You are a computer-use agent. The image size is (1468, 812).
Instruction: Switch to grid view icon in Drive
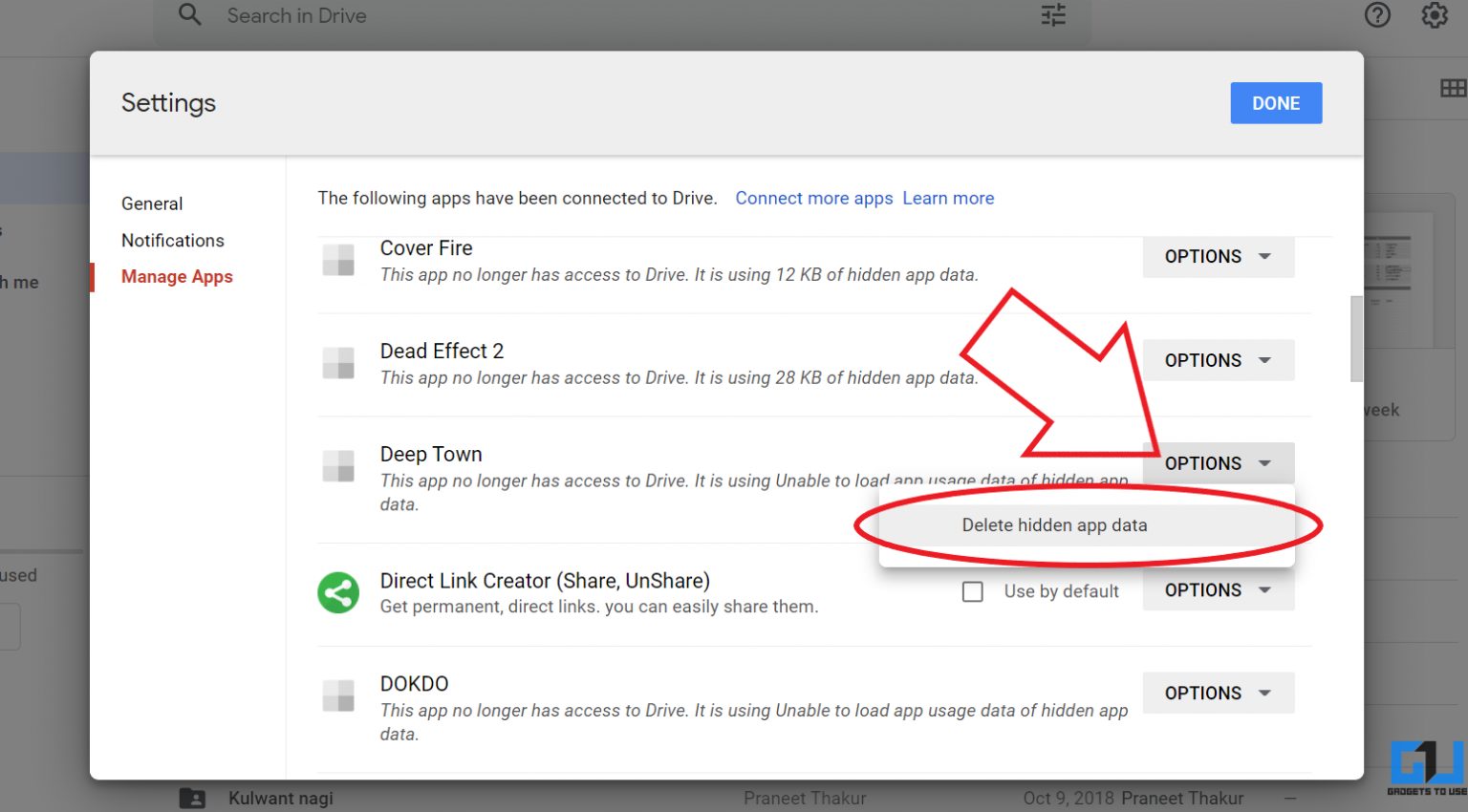[1453, 89]
